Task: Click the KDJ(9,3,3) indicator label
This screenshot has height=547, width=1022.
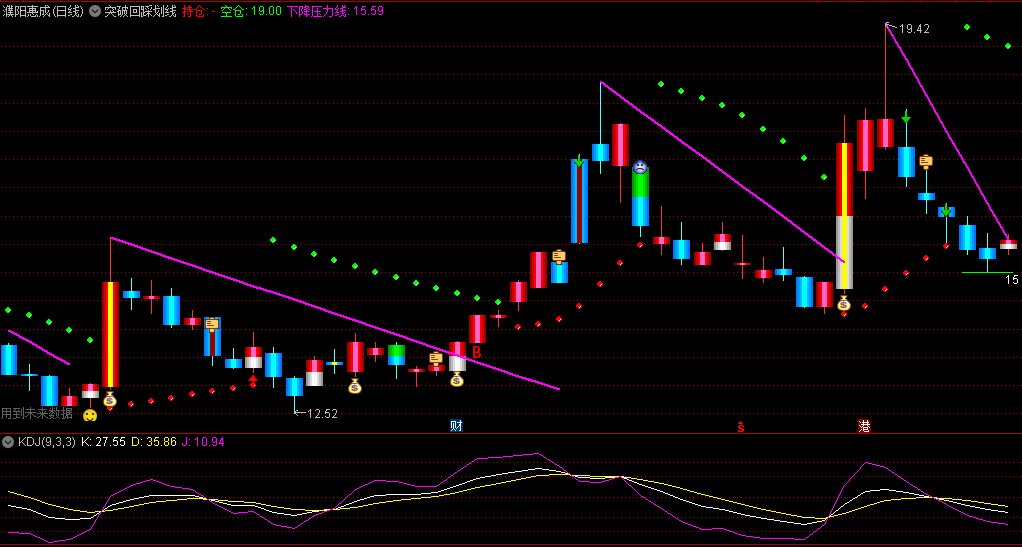Action: [x=47, y=442]
